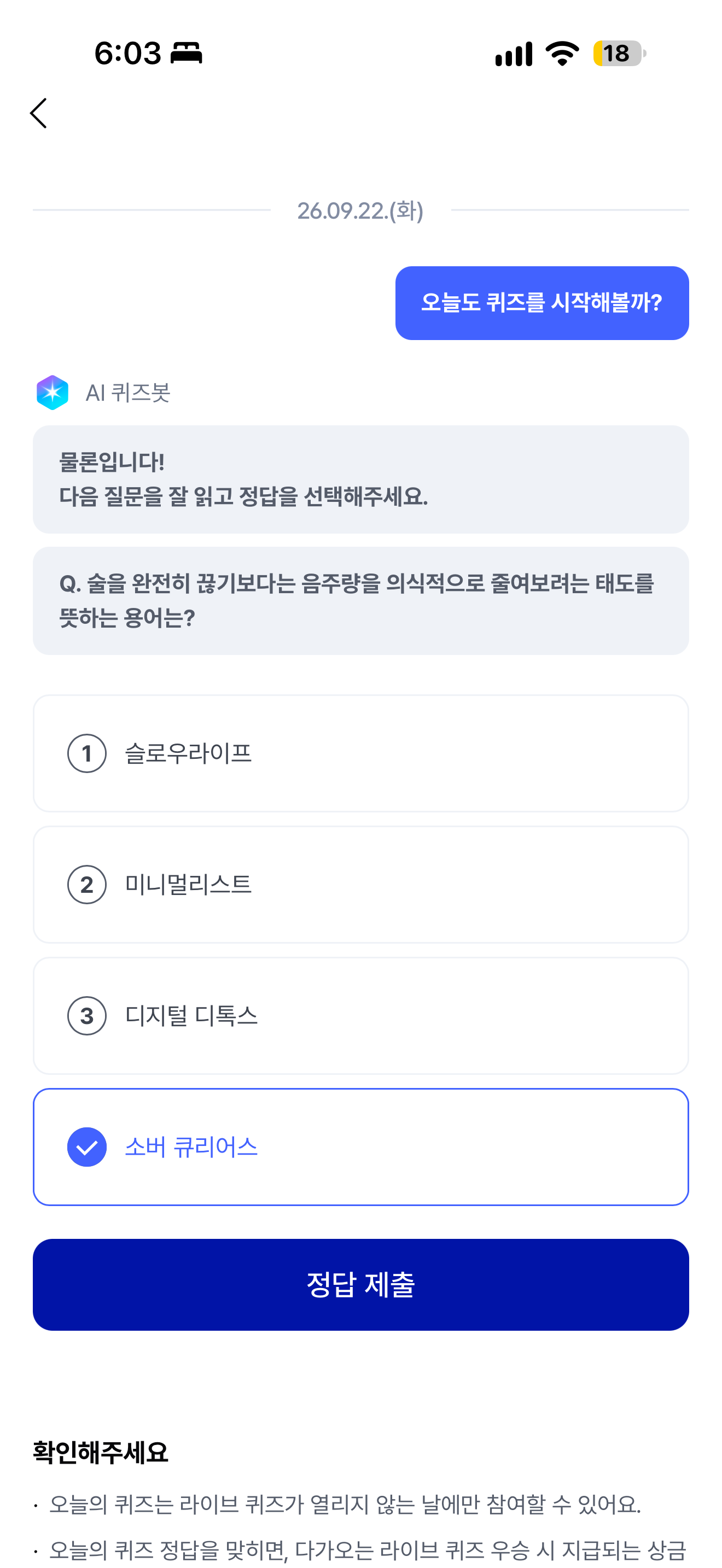Viewport: 722px width, 1568px height.
Task: Tap the 확인해주세요 notice heading
Action: pyautogui.click(x=101, y=1452)
